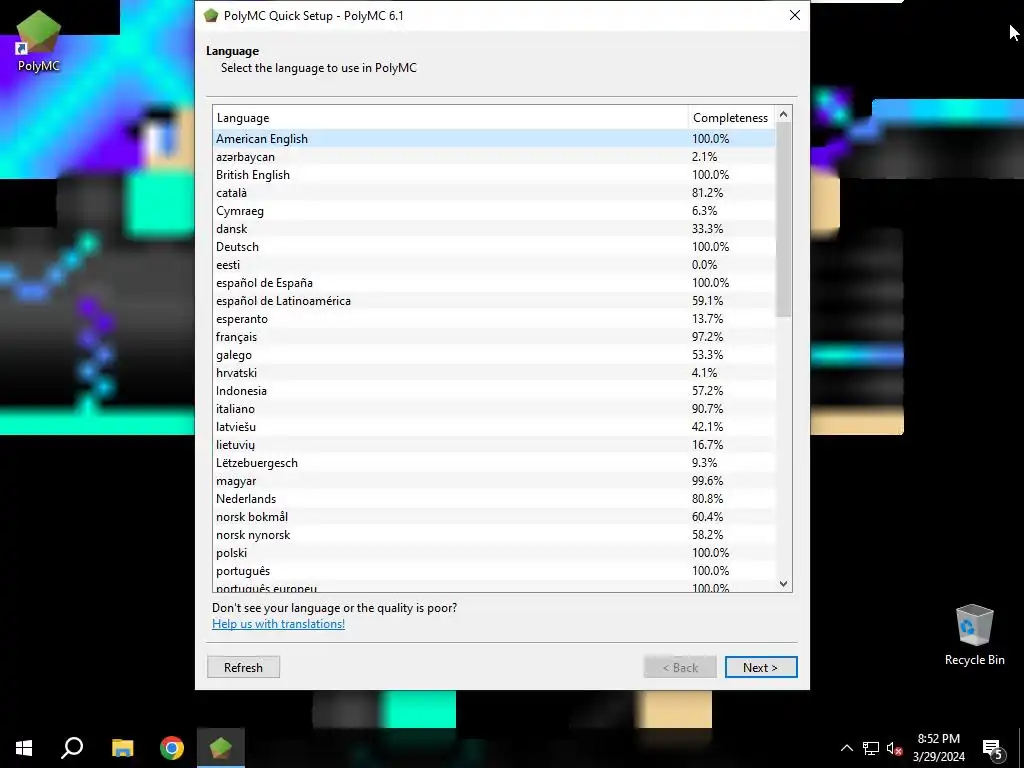
Task: Select the dansk language row
Action: 494,229
